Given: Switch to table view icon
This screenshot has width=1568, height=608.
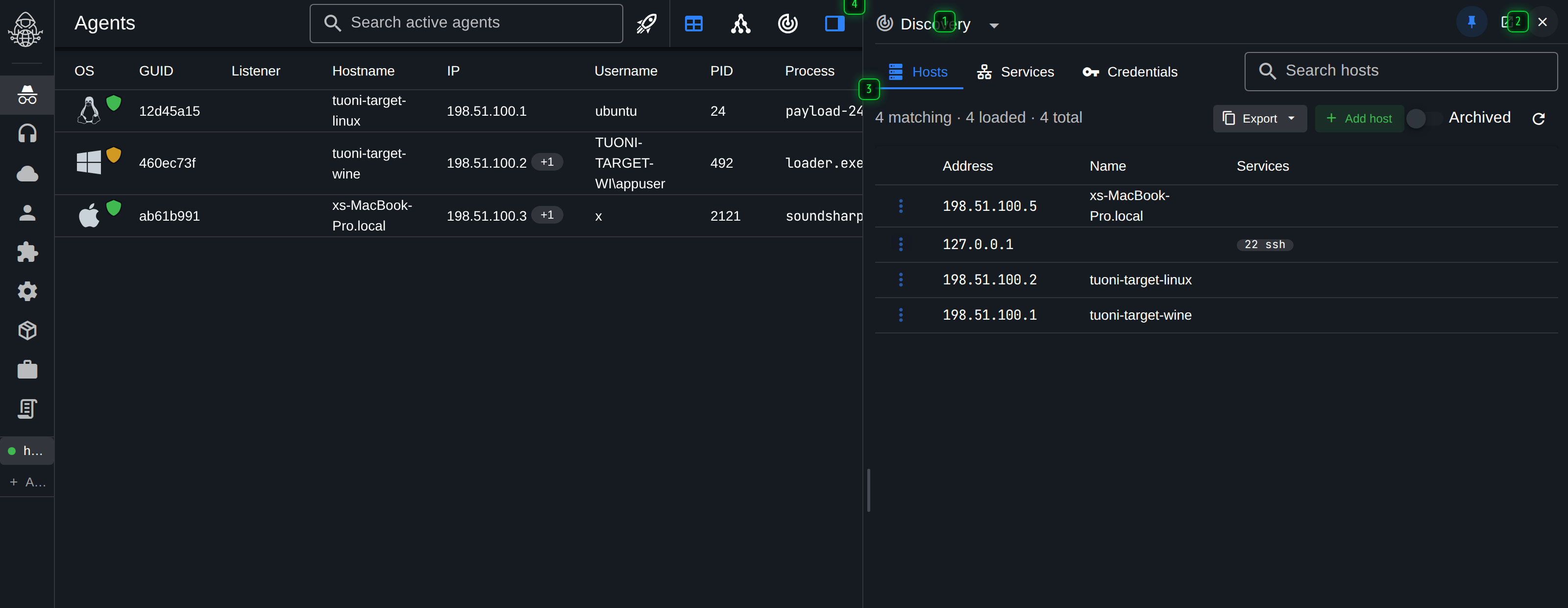Looking at the screenshot, I should point(693,24).
